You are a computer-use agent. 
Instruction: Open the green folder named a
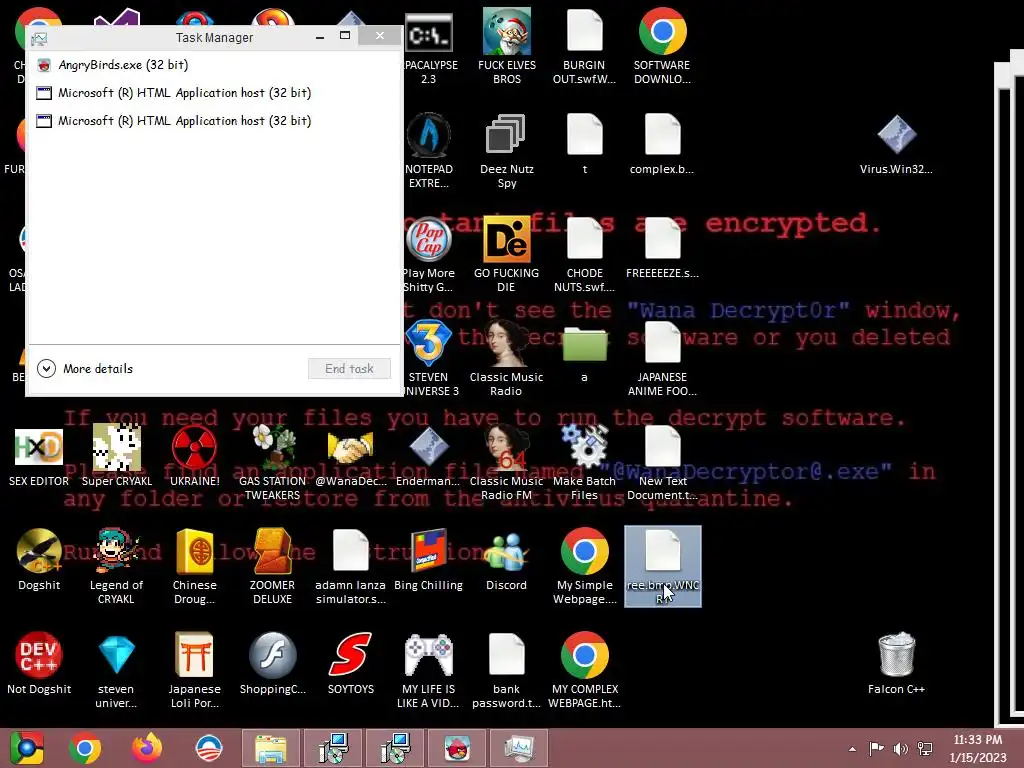pos(584,353)
